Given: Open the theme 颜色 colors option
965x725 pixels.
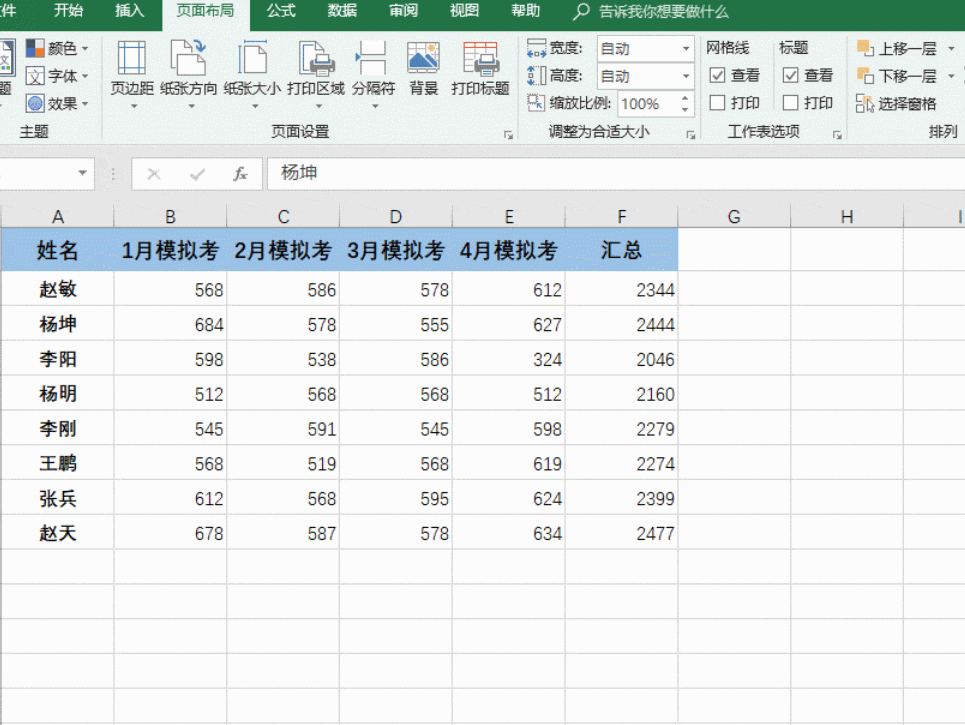Looking at the screenshot, I should click(57, 48).
